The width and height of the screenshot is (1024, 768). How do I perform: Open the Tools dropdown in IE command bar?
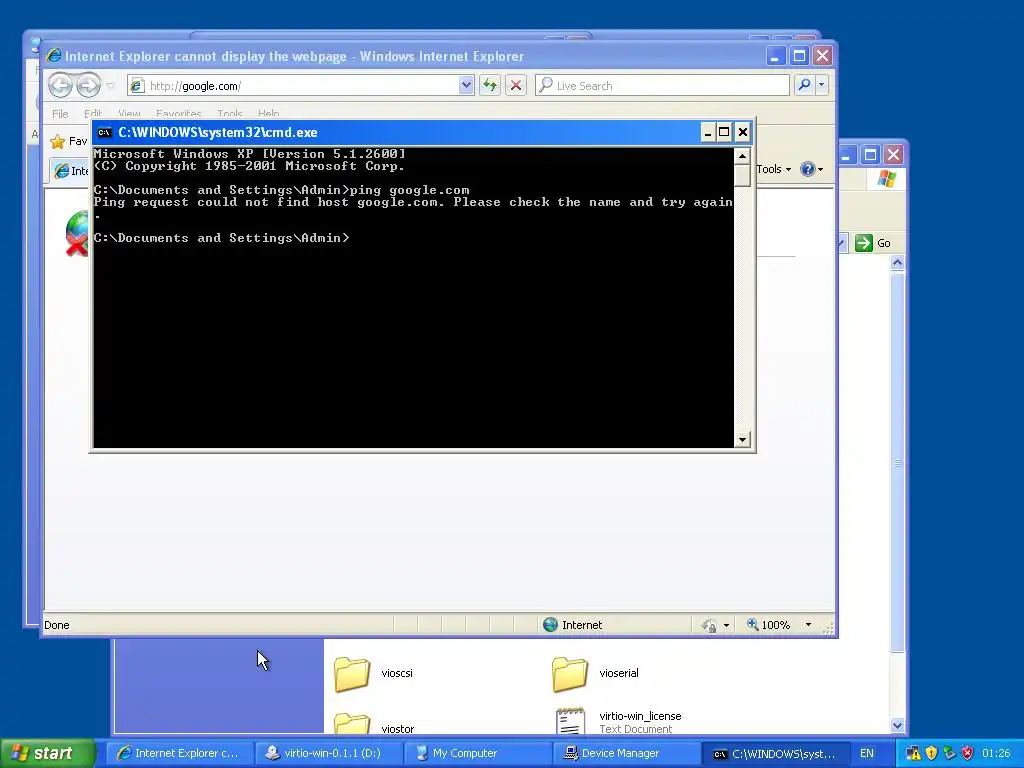774,169
